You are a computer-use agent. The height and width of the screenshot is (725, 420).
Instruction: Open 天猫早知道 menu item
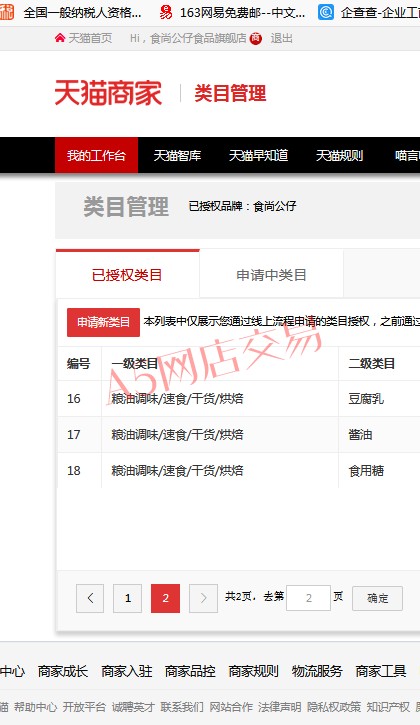click(x=259, y=155)
